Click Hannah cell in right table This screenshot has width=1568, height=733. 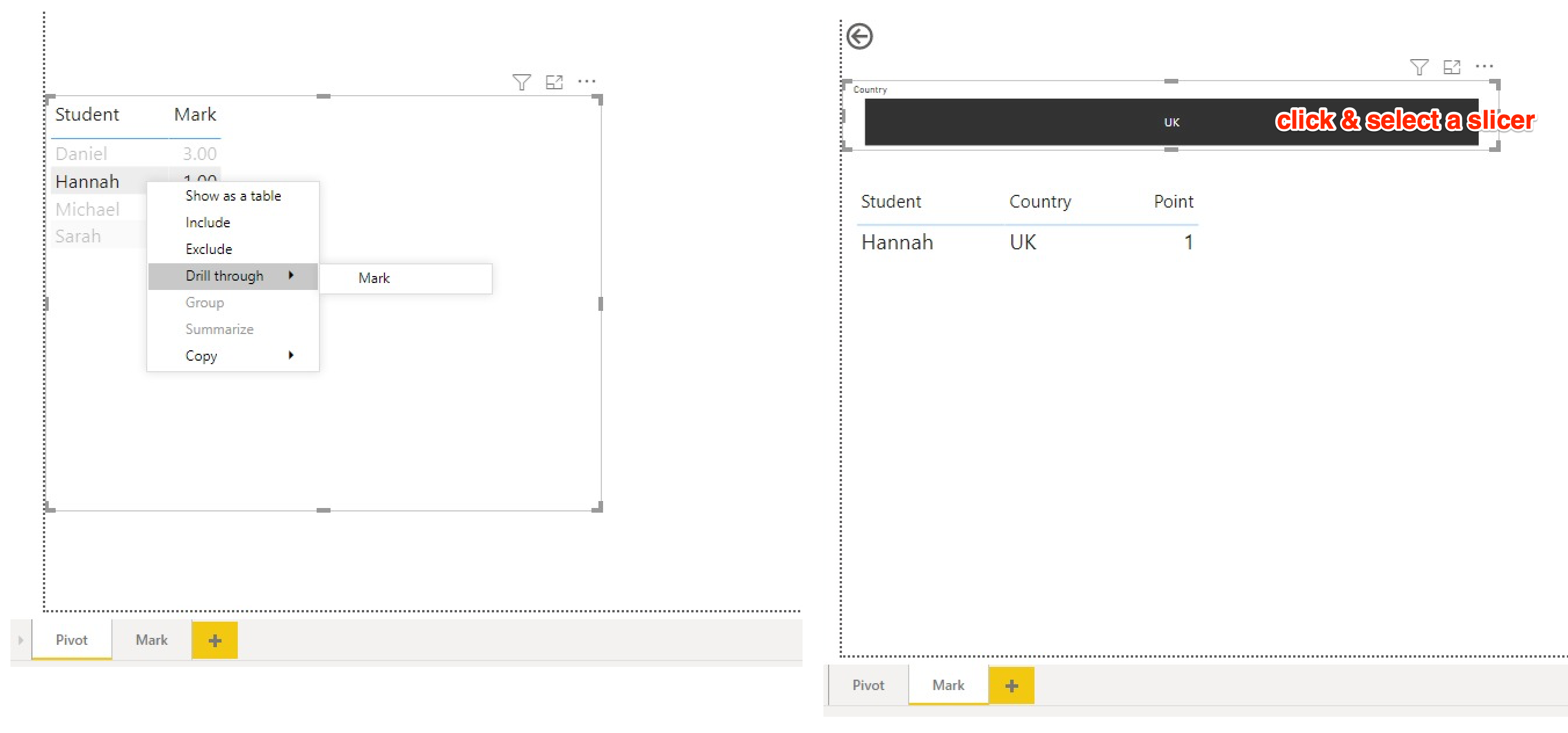pos(896,242)
